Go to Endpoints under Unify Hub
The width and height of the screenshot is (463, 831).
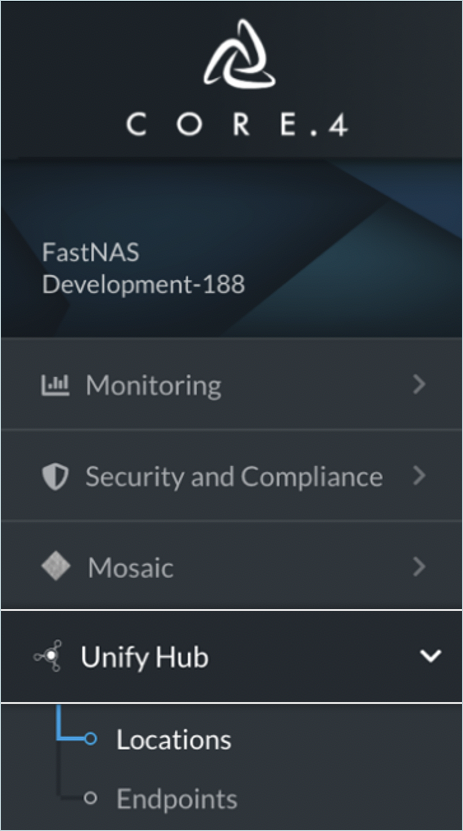pos(176,799)
